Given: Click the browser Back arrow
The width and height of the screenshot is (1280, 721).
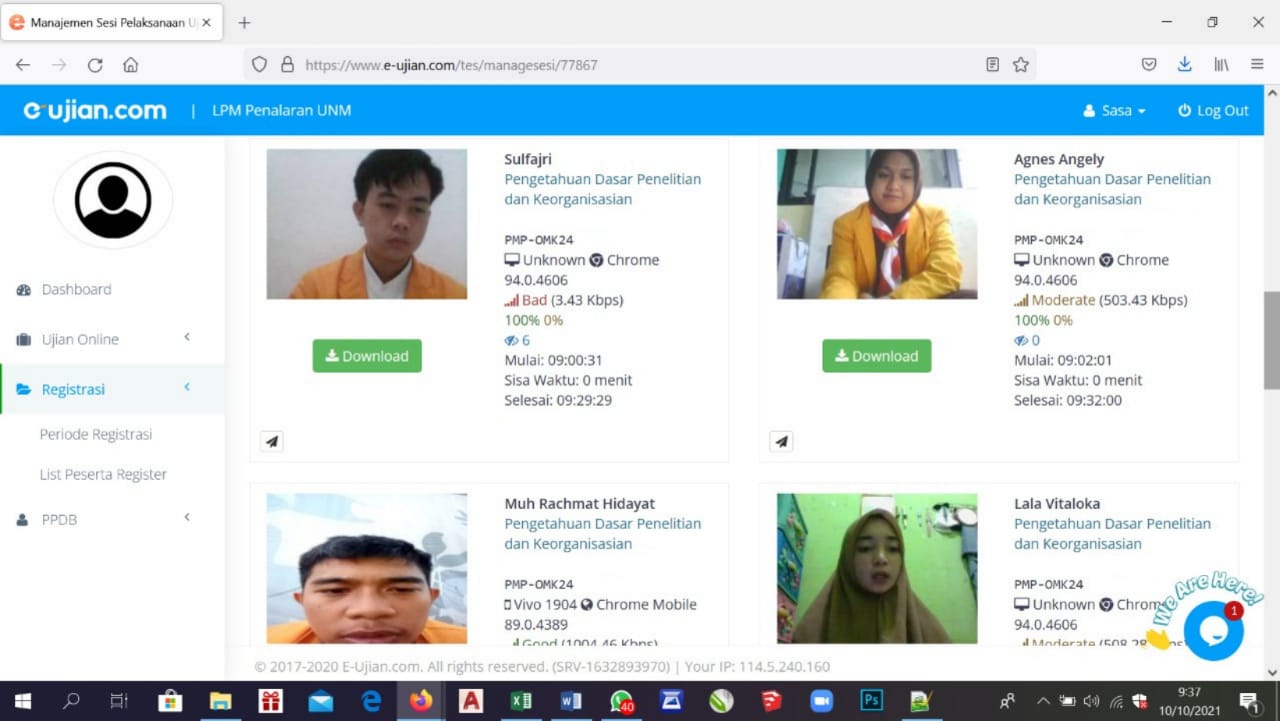Looking at the screenshot, I should 23,65.
